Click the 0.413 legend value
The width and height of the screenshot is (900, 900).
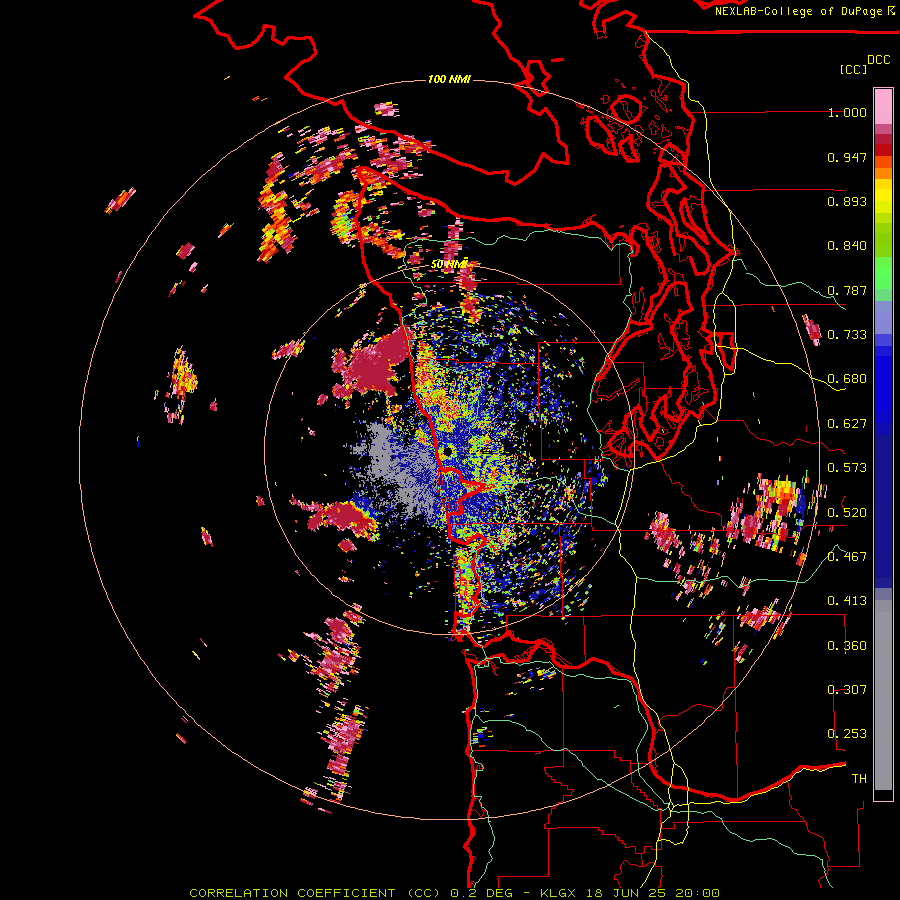click(847, 601)
